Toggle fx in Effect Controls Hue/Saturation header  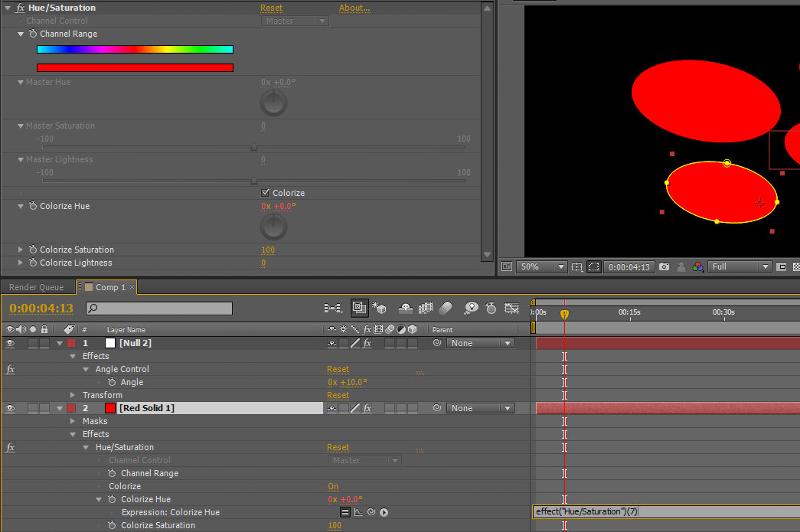20,8
